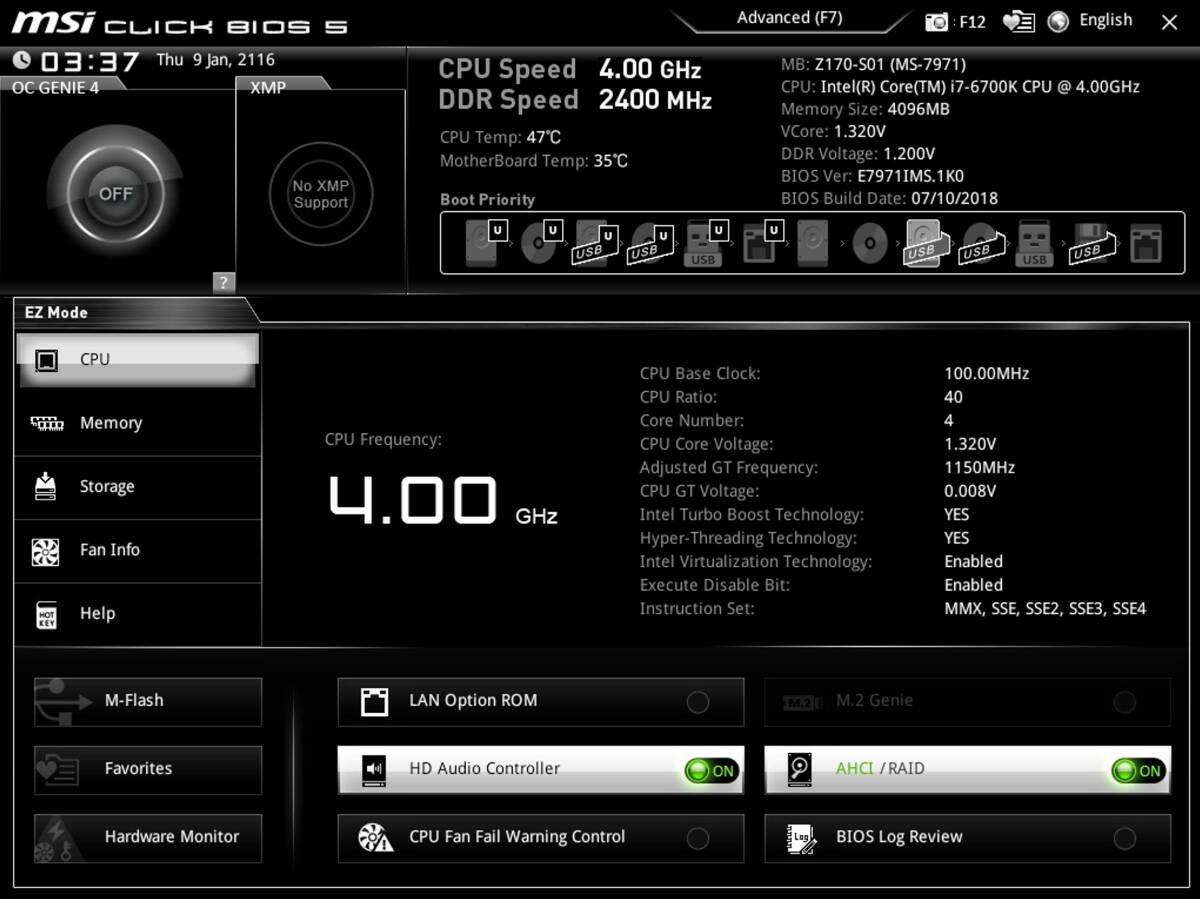The image size is (1200, 899).
Task: Take a screenshot with the F12 camera icon
Action: 937,21
